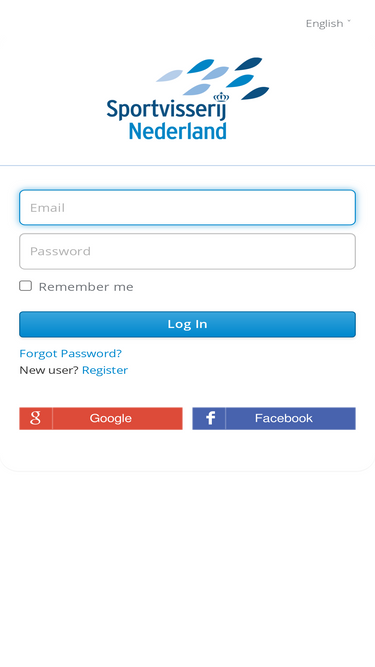This screenshot has width=375, height=667.
Task: Sign in with the Google button label
Action: click(x=111, y=418)
